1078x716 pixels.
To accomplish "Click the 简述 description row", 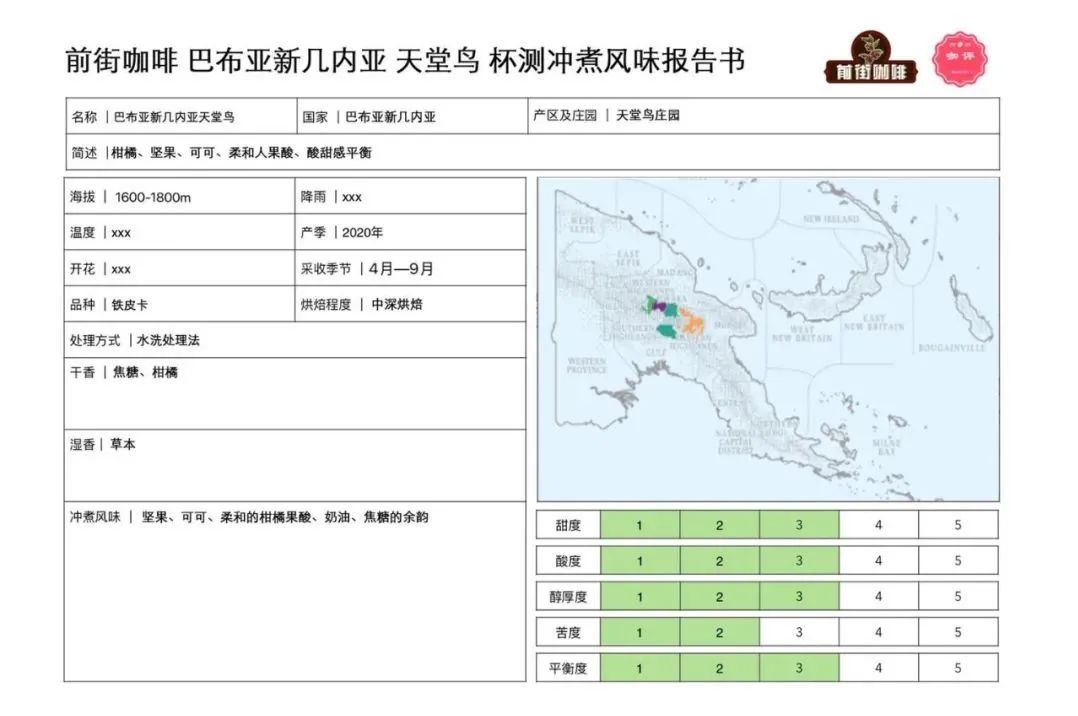I will [x=533, y=152].
